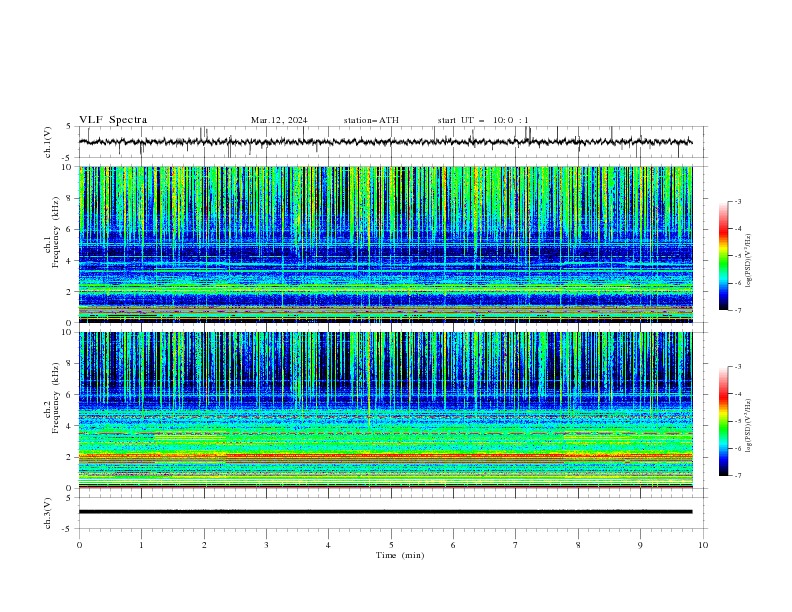Click the ch.1 waveform trace panel
The height and width of the screenshot is (612, 792).
pos(393,142)
